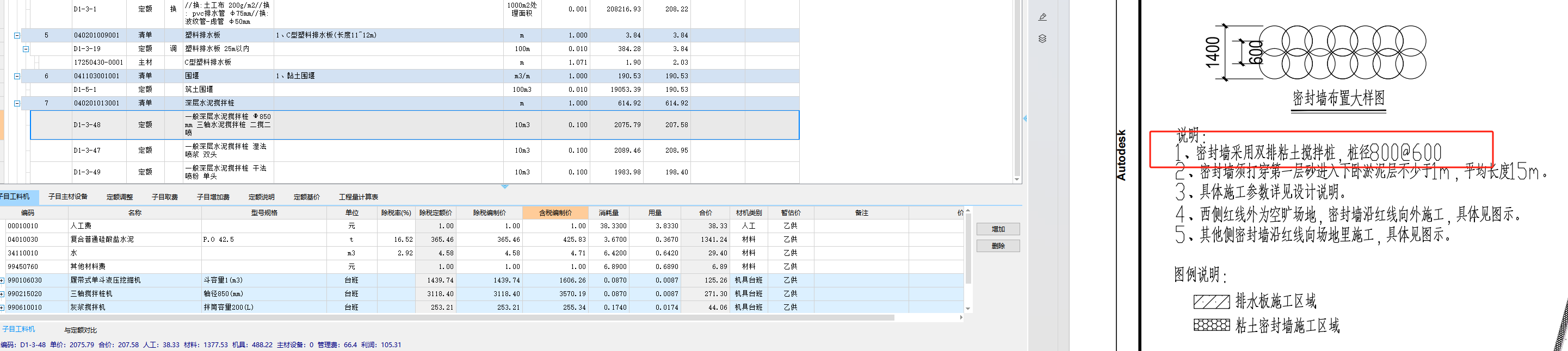Collapse quota row D1-3-19
Screen dimensions: 1568x351
coord(26,49)
